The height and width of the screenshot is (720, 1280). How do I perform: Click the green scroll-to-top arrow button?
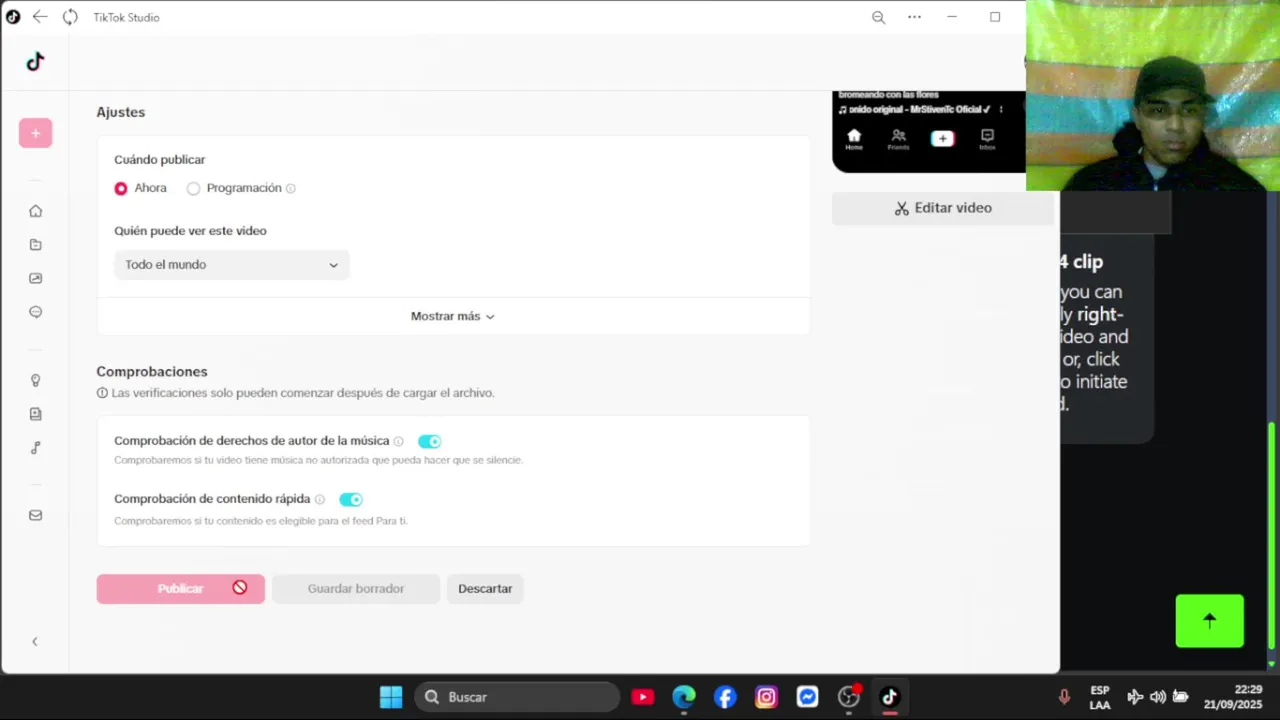click(1209, 621)
